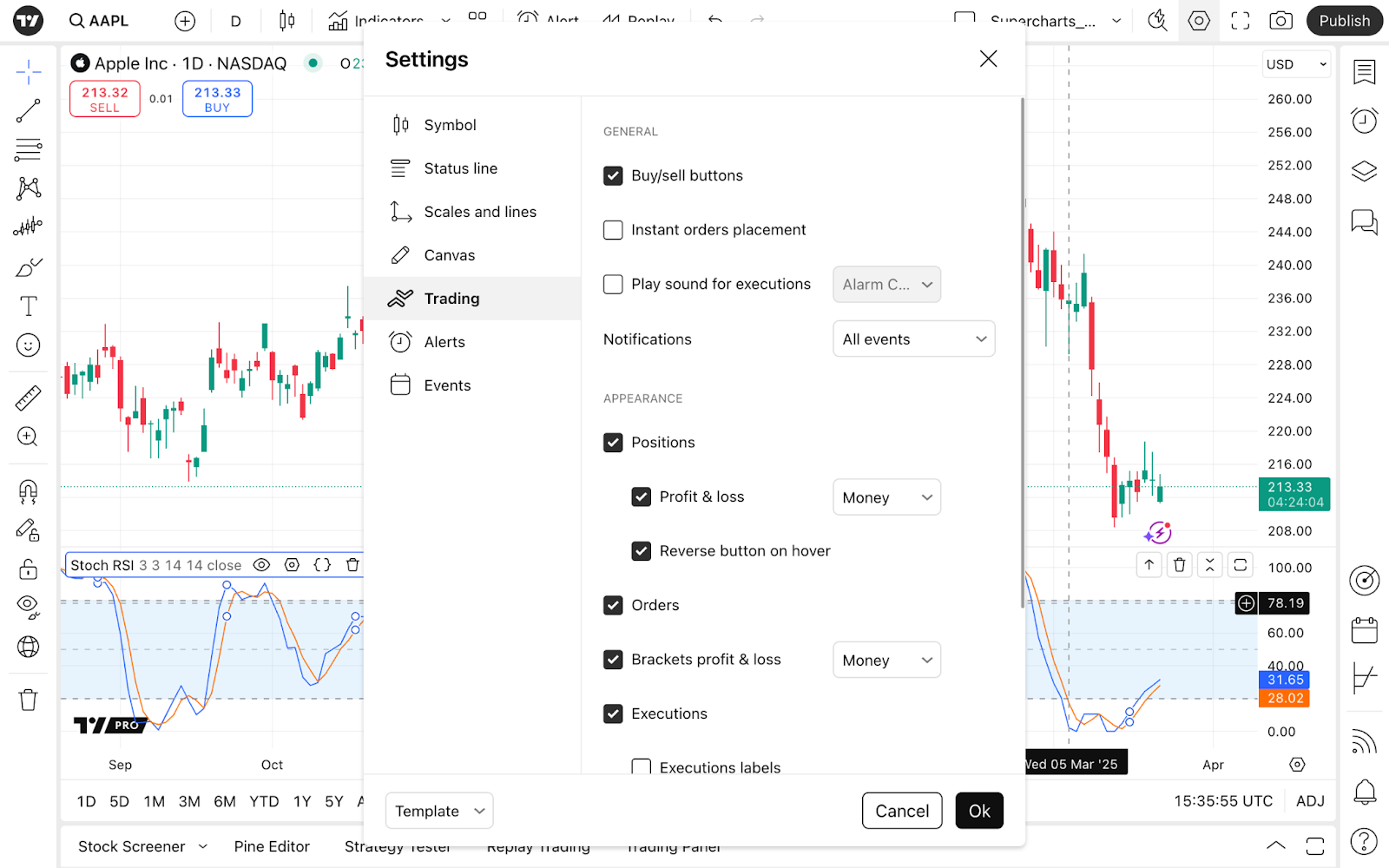Open Profit & loss Money dropdown

[x=886, y=497]
